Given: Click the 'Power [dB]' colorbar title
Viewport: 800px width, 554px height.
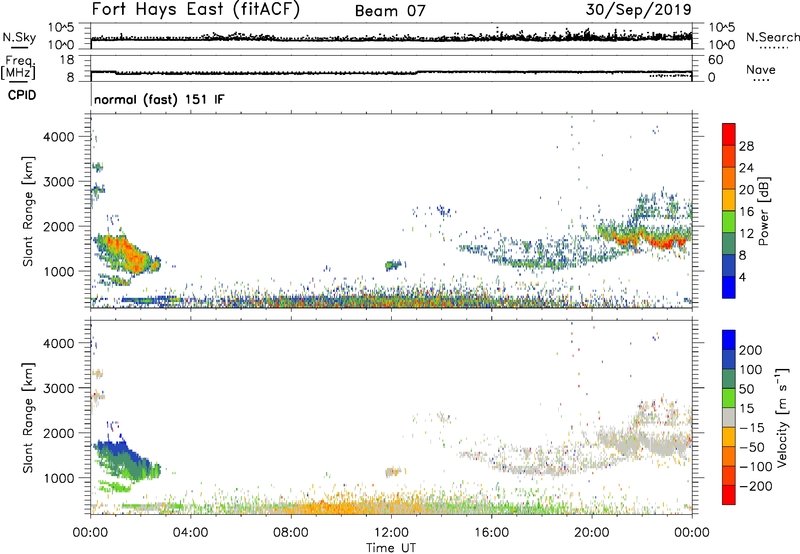Looking at the screenshot, I should 763,211.
